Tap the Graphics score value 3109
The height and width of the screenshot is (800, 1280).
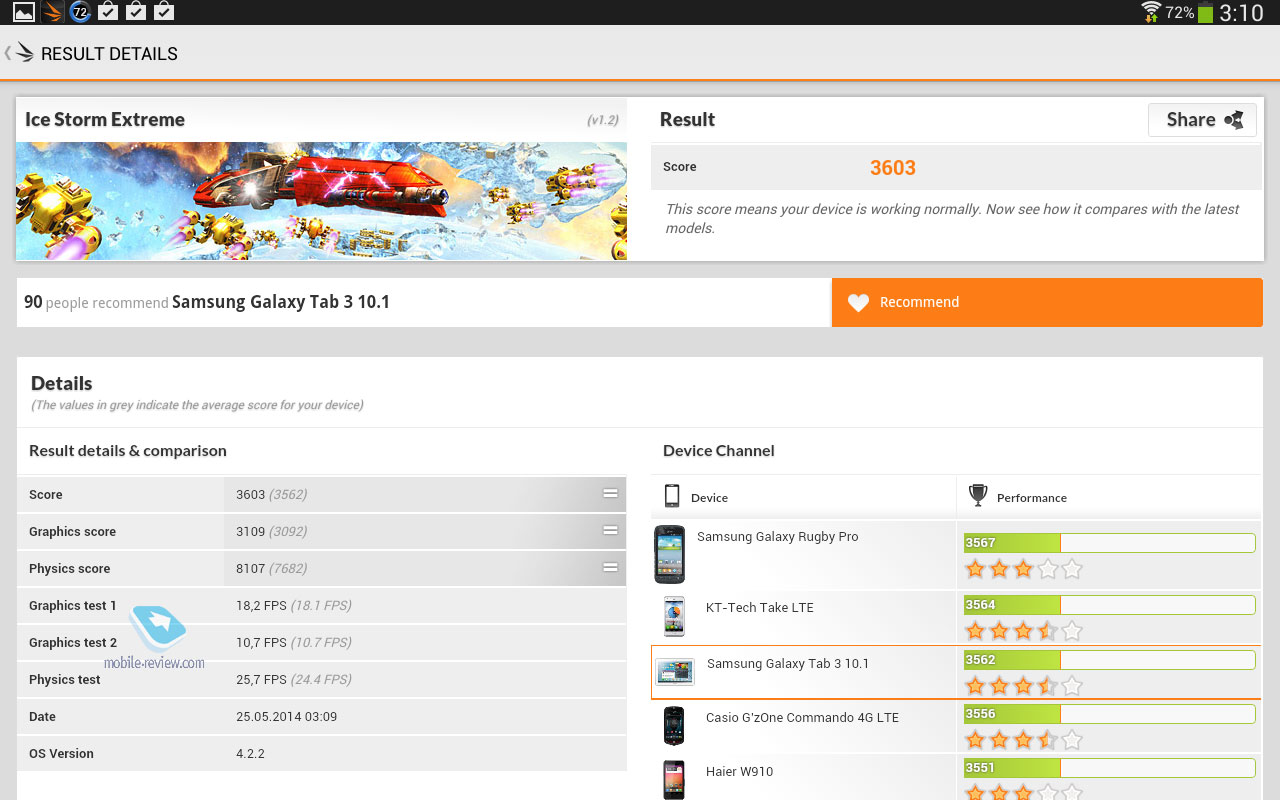(x=250, y=531)
